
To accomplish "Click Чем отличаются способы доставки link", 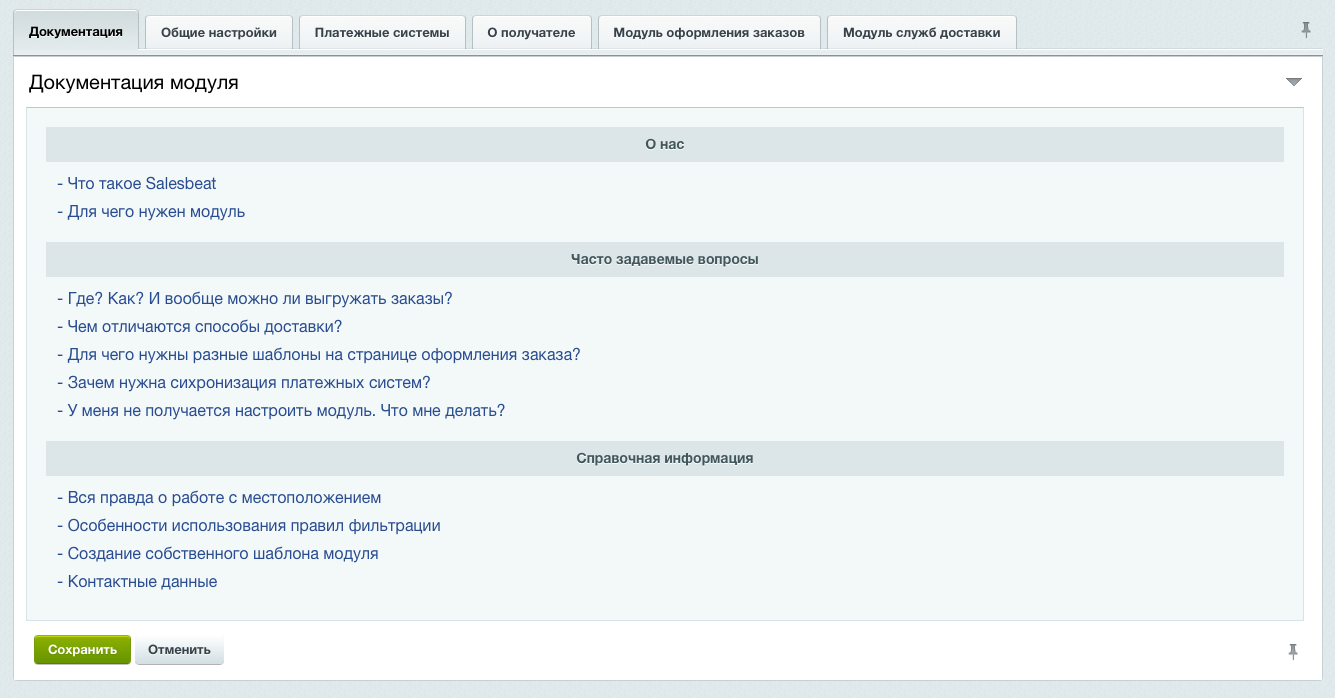I will (203, 325).
